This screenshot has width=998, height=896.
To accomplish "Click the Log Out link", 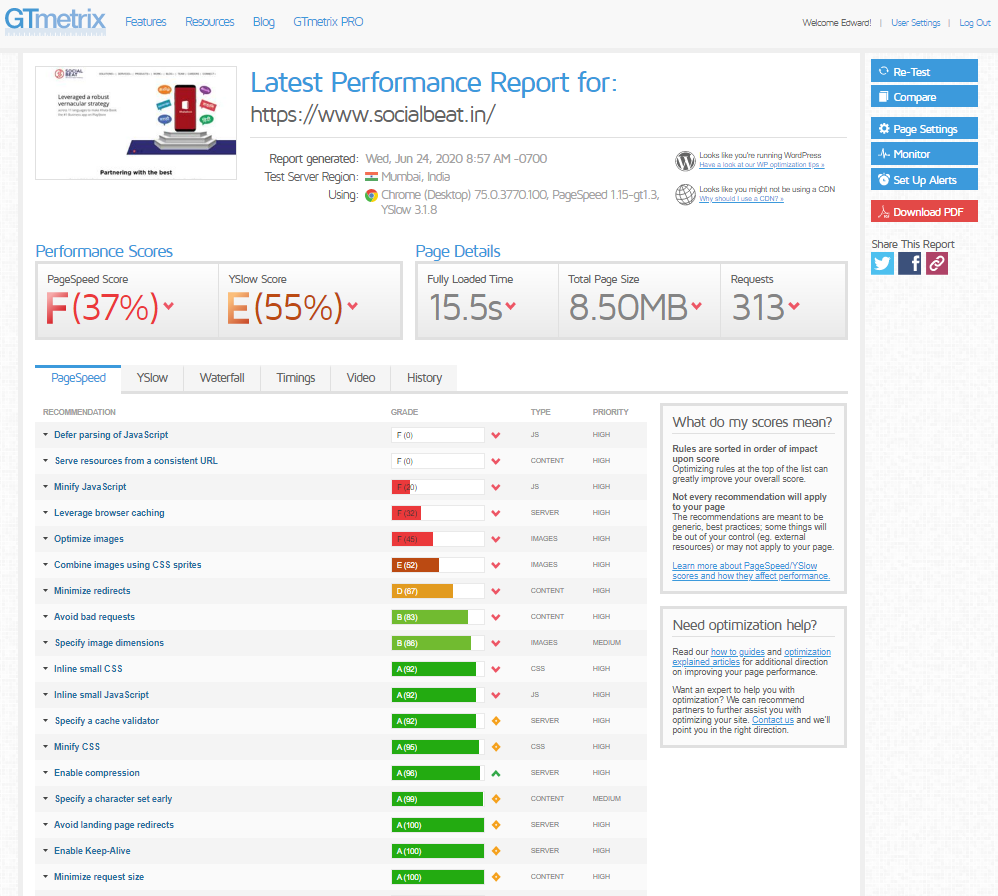I will [975, 23].
